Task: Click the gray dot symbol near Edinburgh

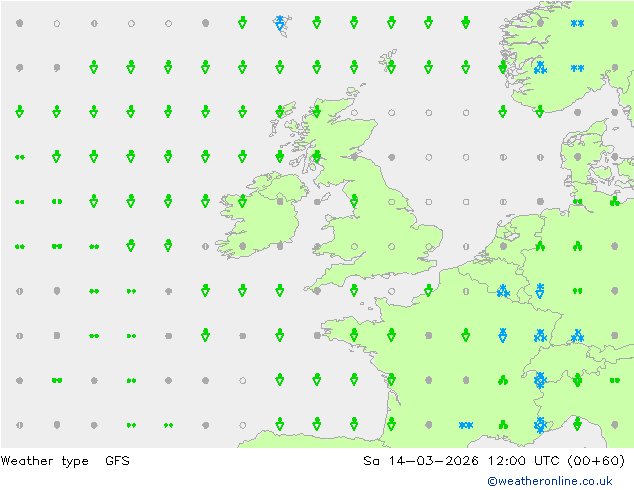Action: coord(354,157)
